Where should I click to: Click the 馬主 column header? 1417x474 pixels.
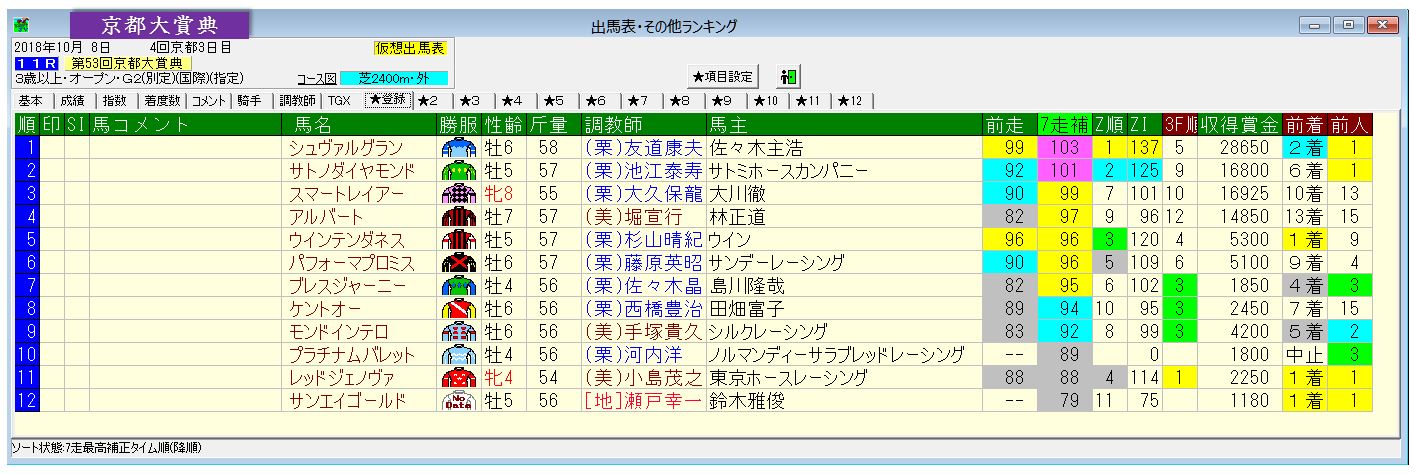(844, 125)
